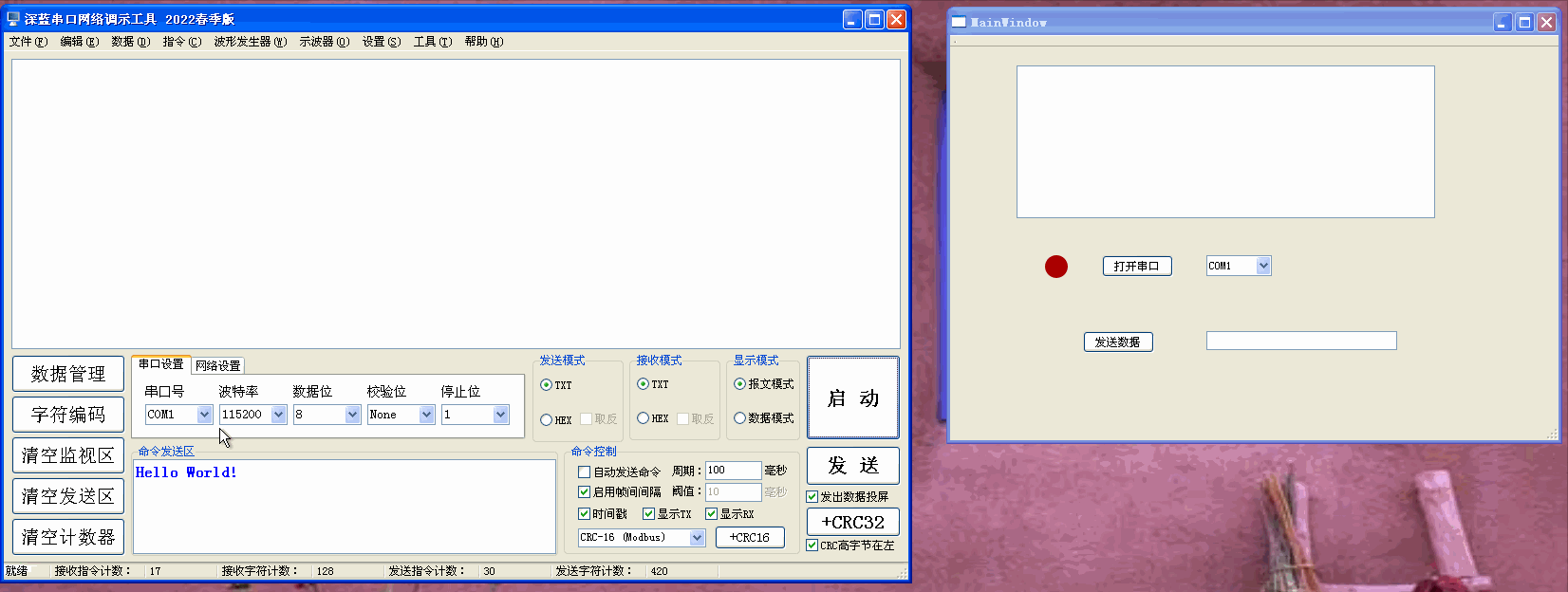Screen dimensions: 1568x592
Task: Click the MainWindow title bar icon
Action: click(959, 22)
